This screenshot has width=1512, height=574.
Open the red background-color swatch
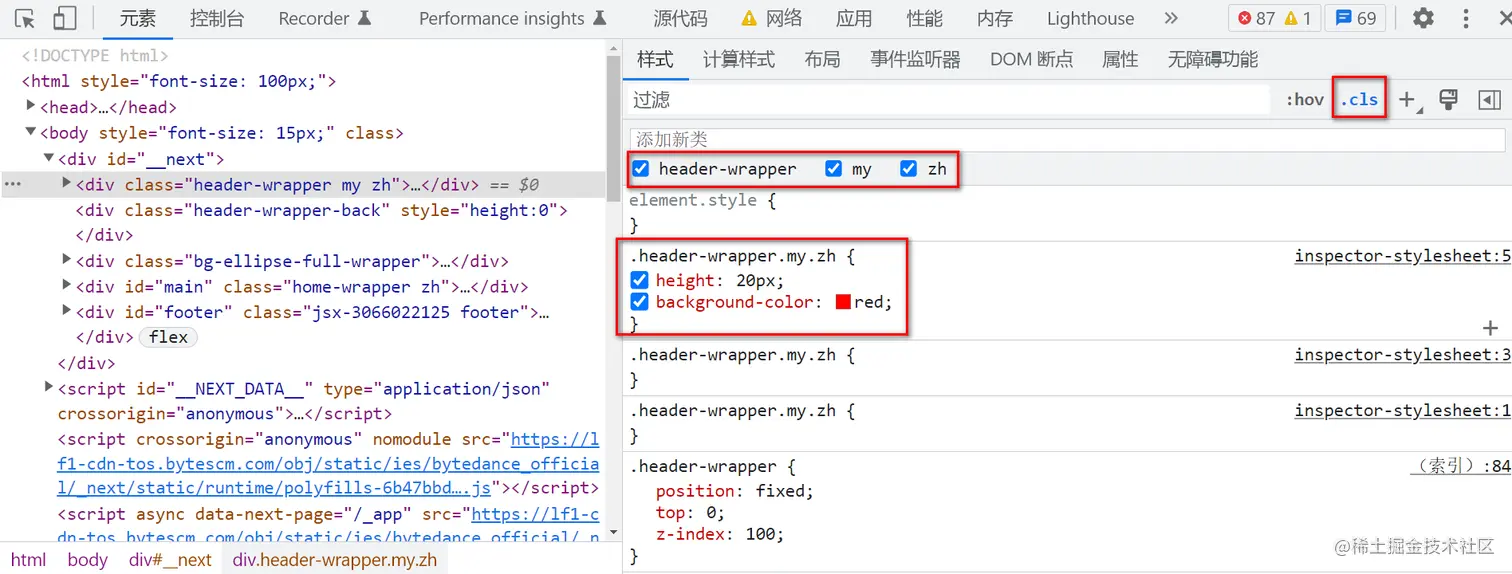tap(843, 302)
